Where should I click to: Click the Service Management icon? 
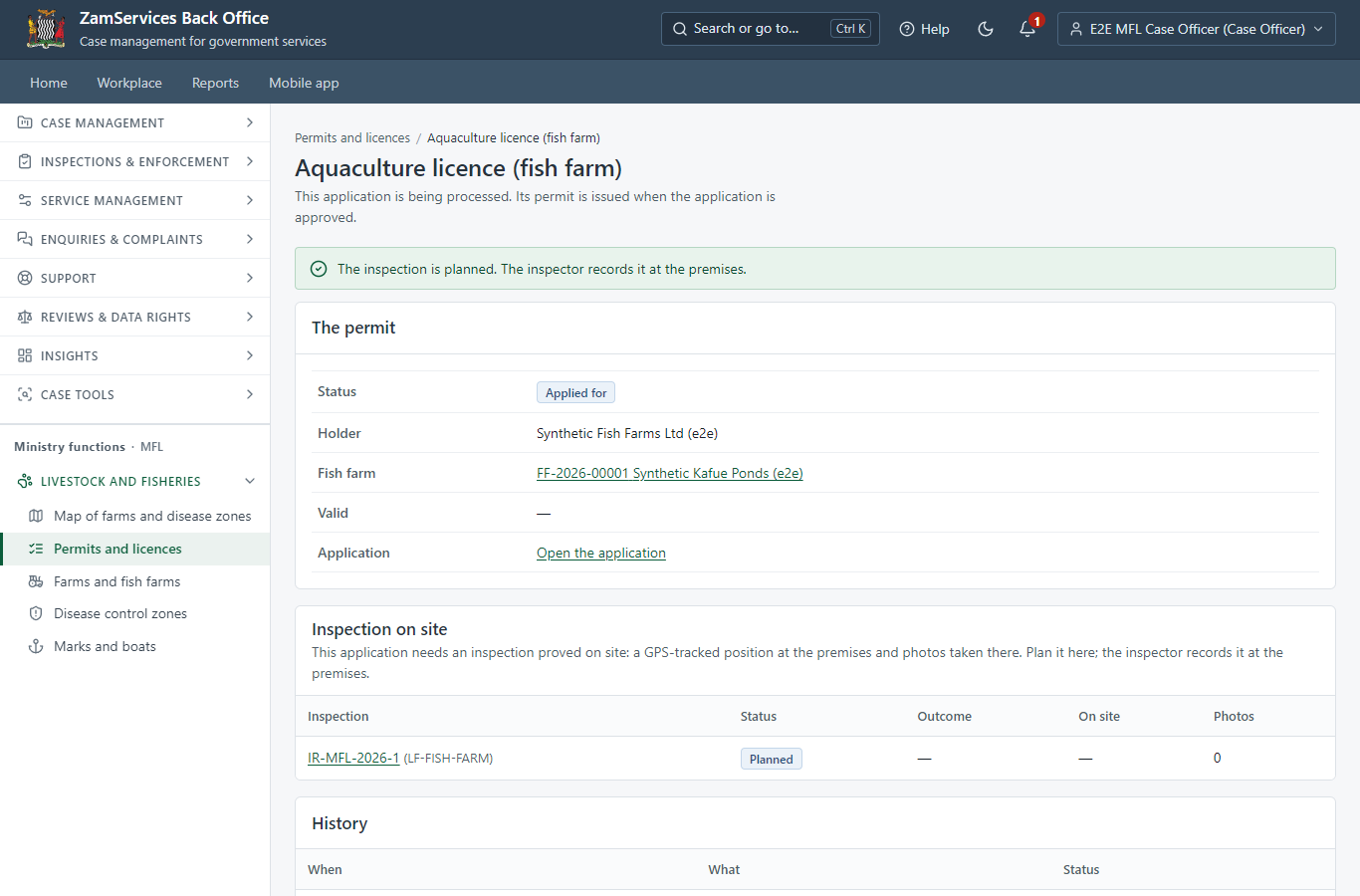[25, 200]
